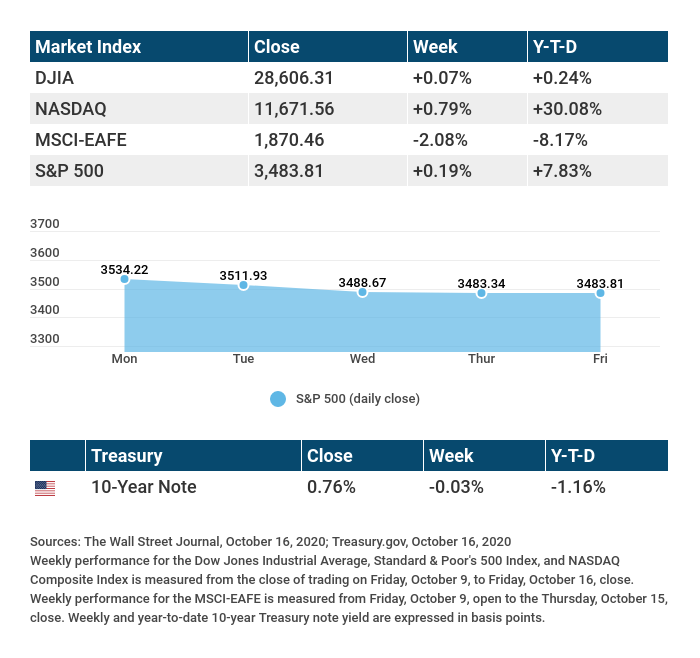Select Tuesday data point 3511.93
Image resolution: width=700 pixels, height=658 pixels.
coord(243,286)
